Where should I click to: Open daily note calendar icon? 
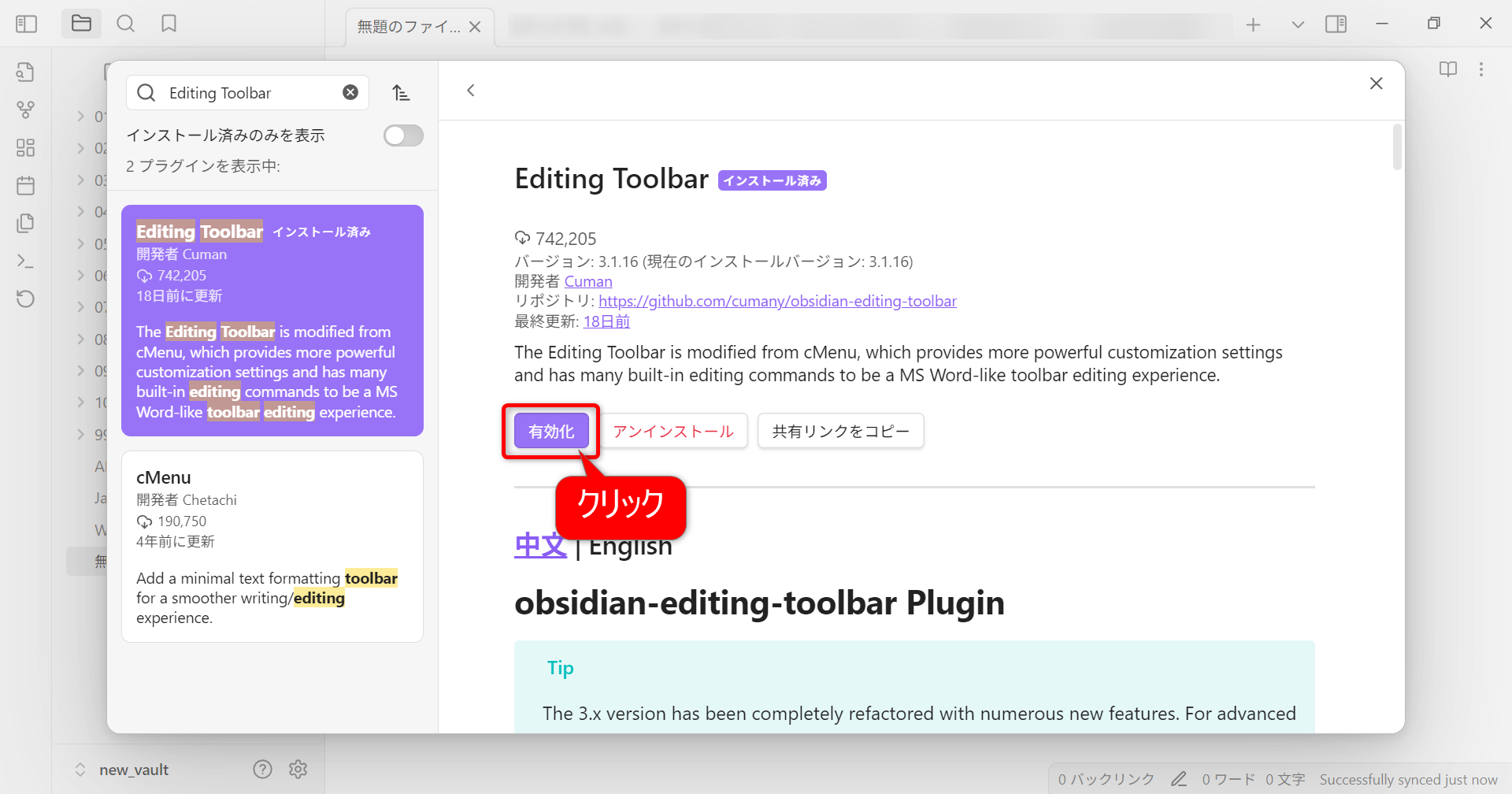(x=25, y=185)
